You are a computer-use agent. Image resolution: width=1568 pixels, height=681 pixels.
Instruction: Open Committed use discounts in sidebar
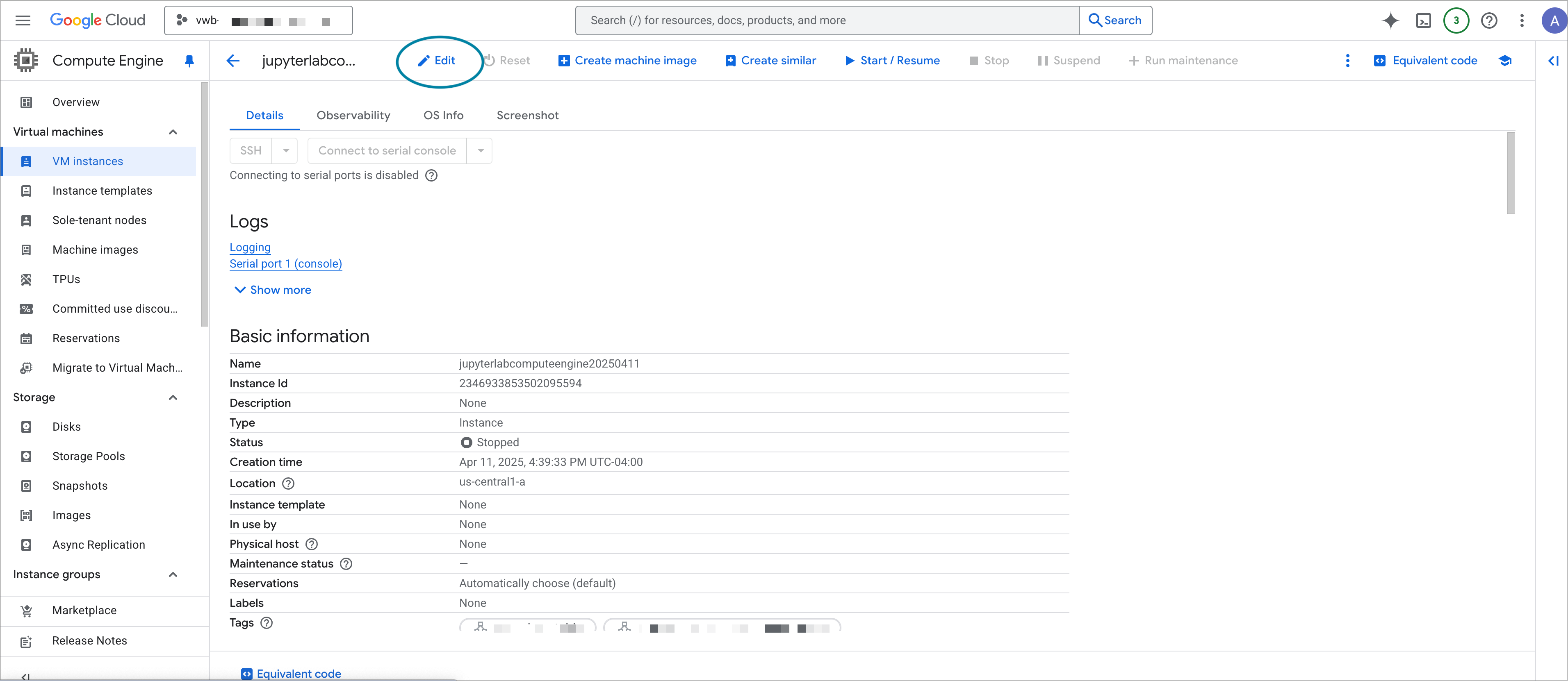[x=98, y=309]
